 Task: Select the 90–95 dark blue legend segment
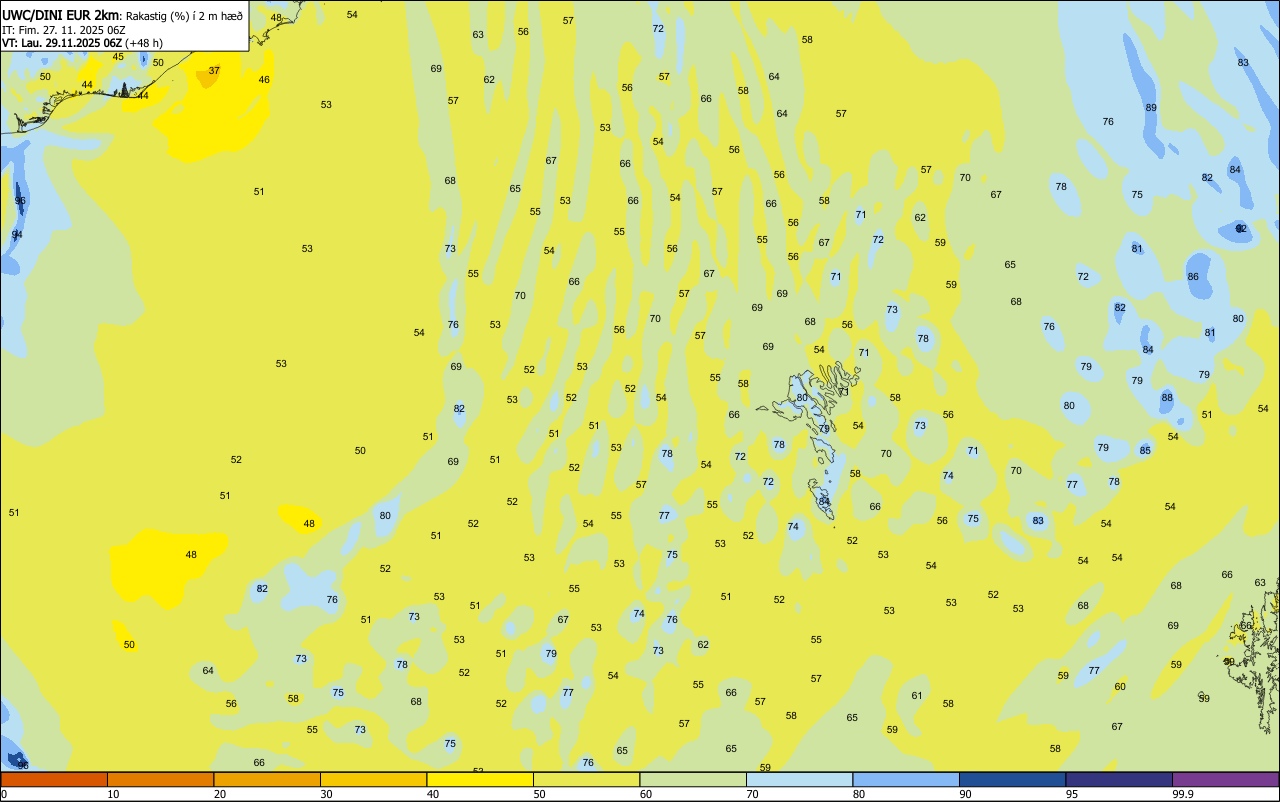click(1012, 779)
